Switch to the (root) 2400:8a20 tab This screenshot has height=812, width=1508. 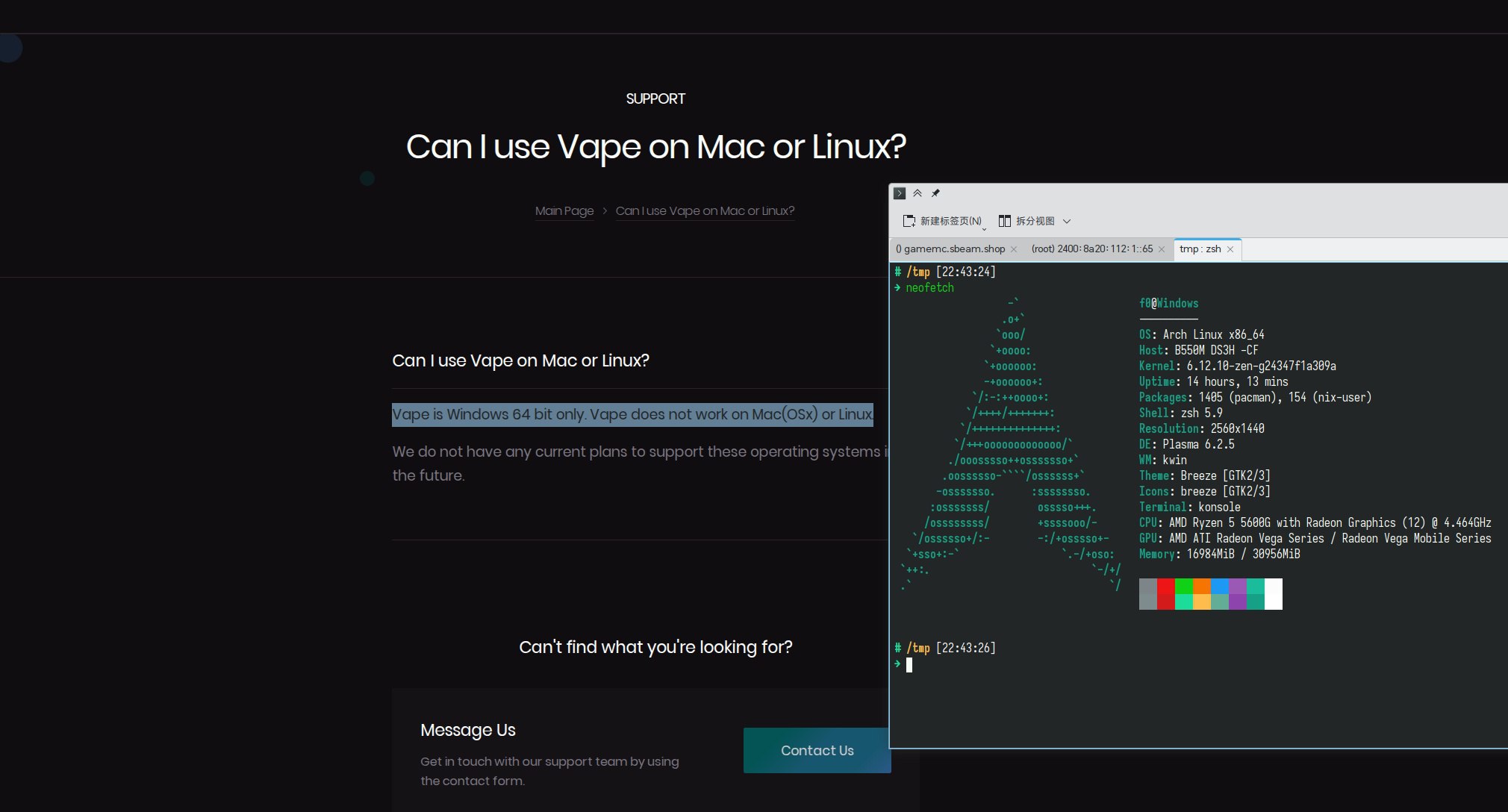pos(1091,249)
